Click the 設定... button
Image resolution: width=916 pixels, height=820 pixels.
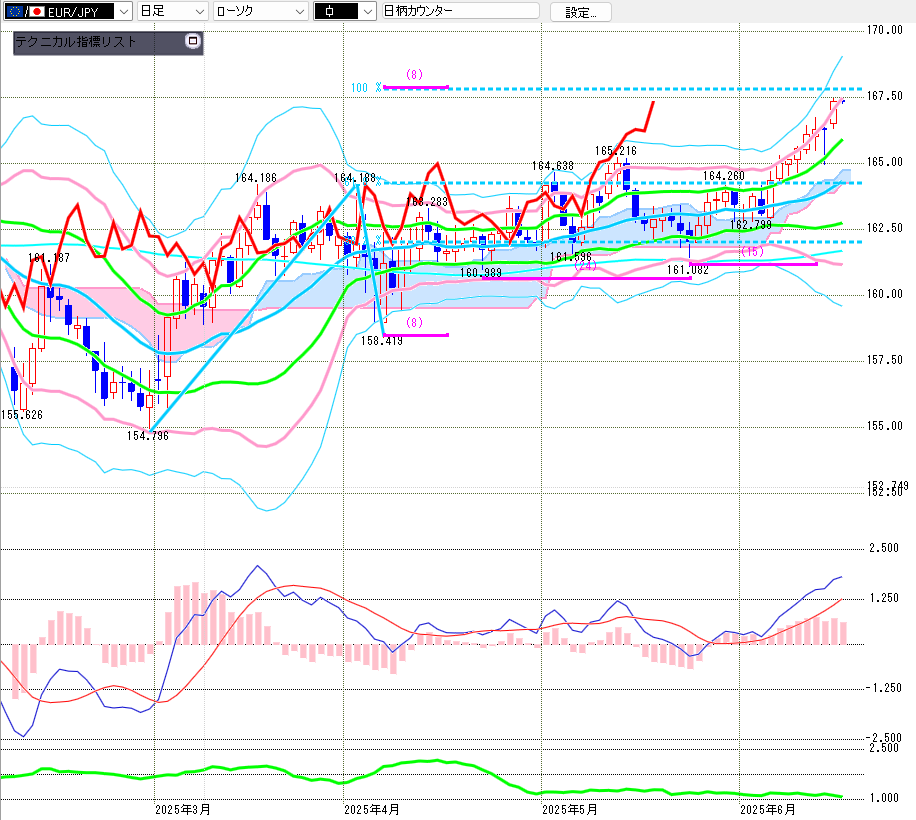point(581,12)
